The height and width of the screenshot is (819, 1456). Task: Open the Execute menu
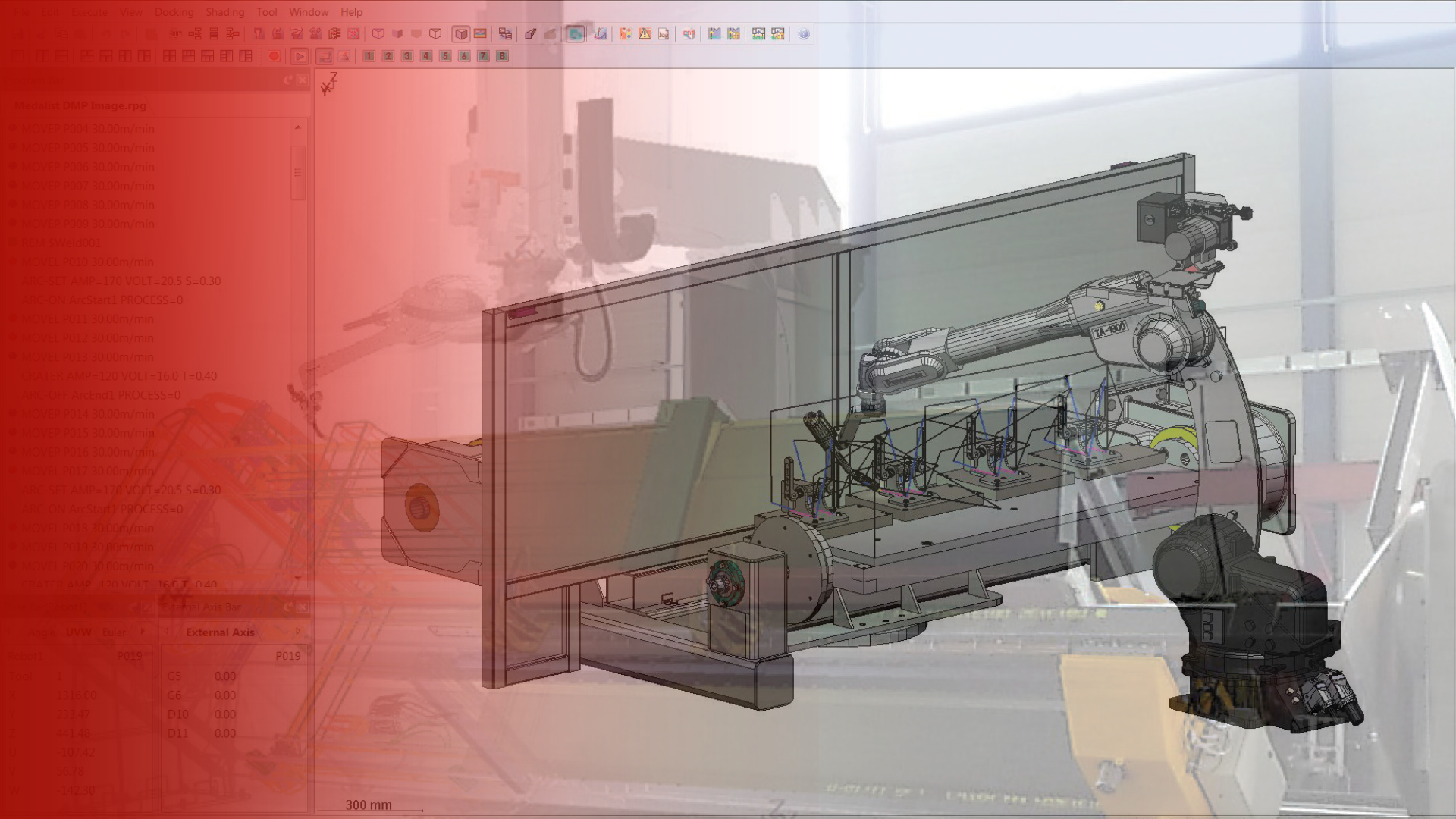click(89, 12)
